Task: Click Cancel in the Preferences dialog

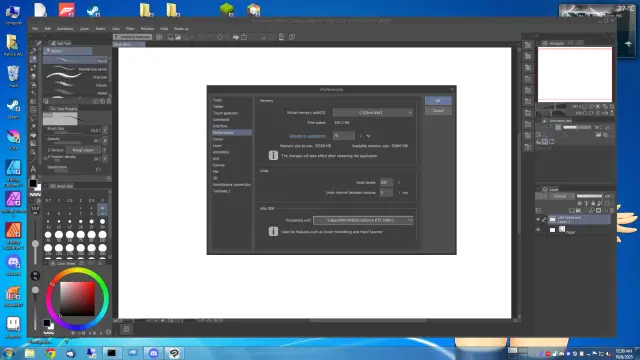Action: 438,111
